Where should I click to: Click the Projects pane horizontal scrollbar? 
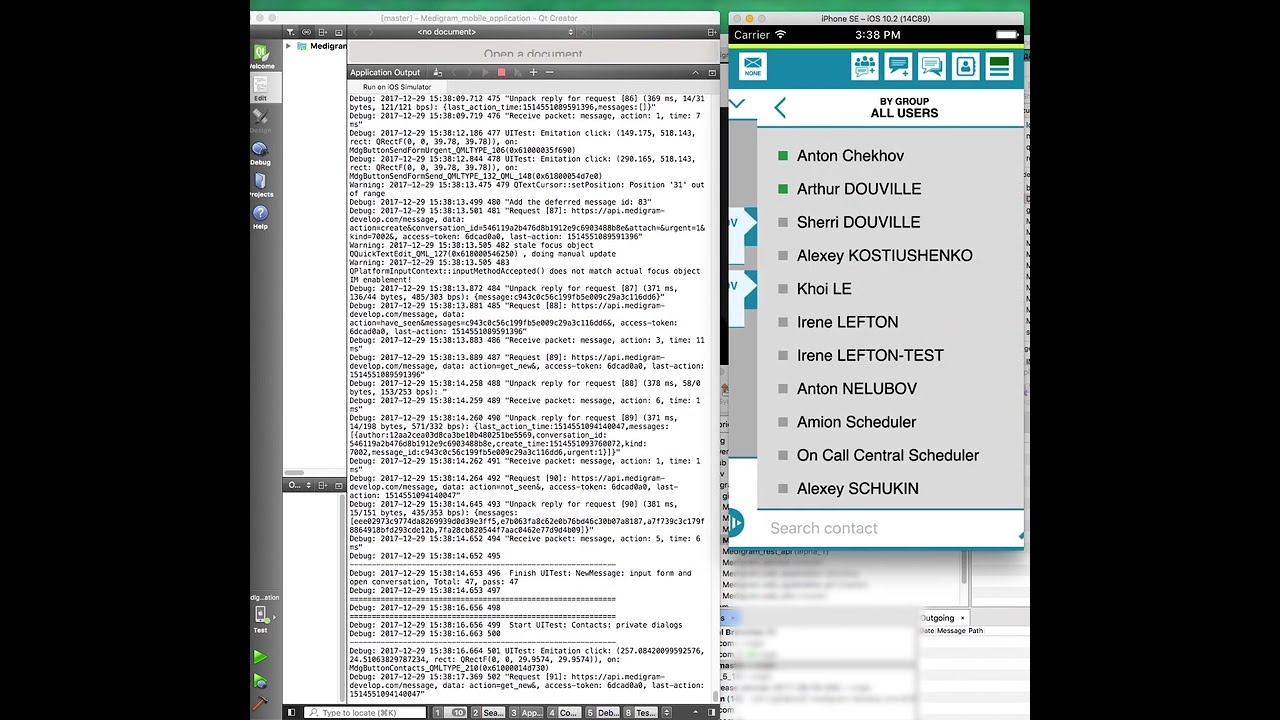(x=294, y=472)
